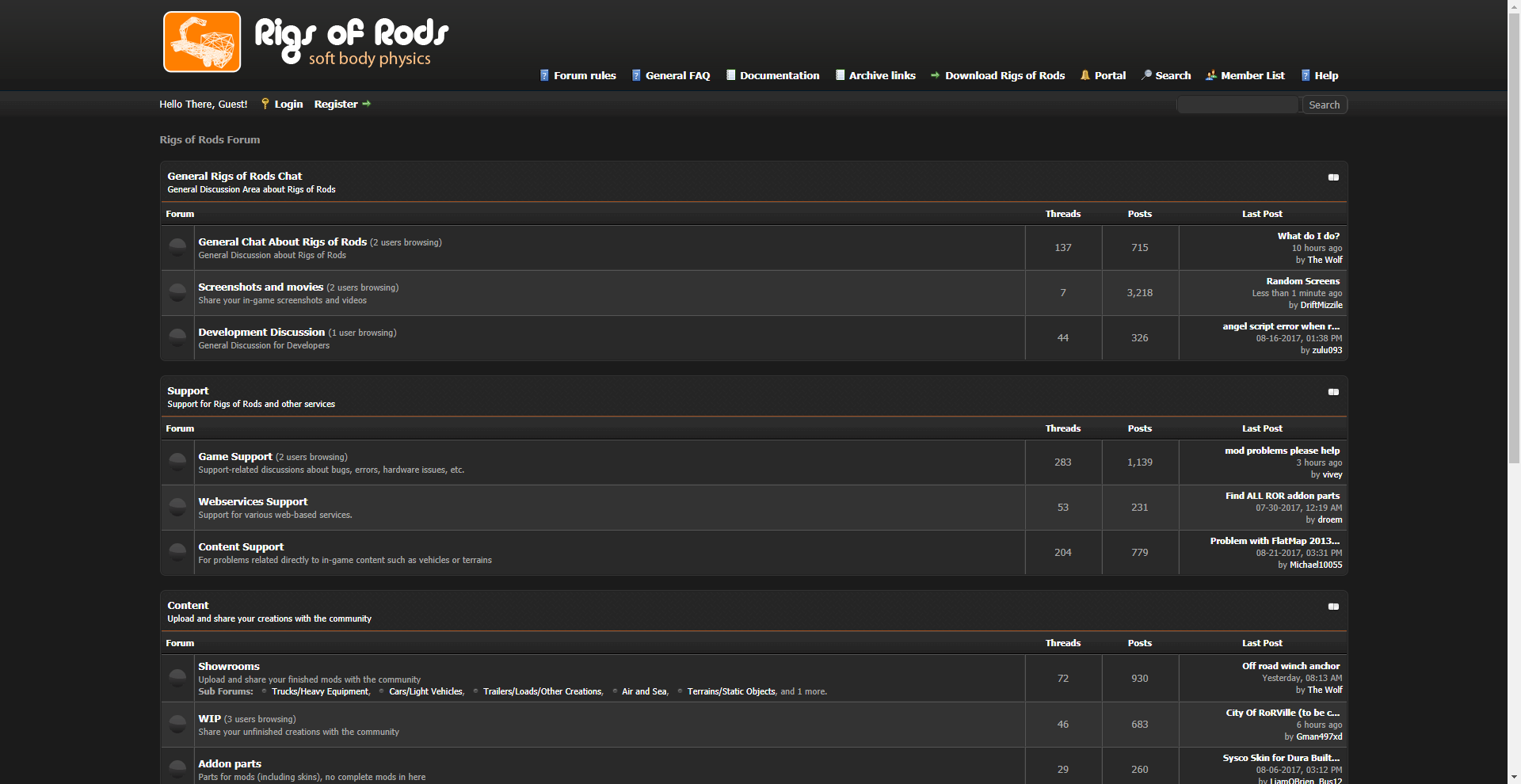1521x784 pixels.
Task: Click the status icon for General Chat forum
Action: (177, 247)
